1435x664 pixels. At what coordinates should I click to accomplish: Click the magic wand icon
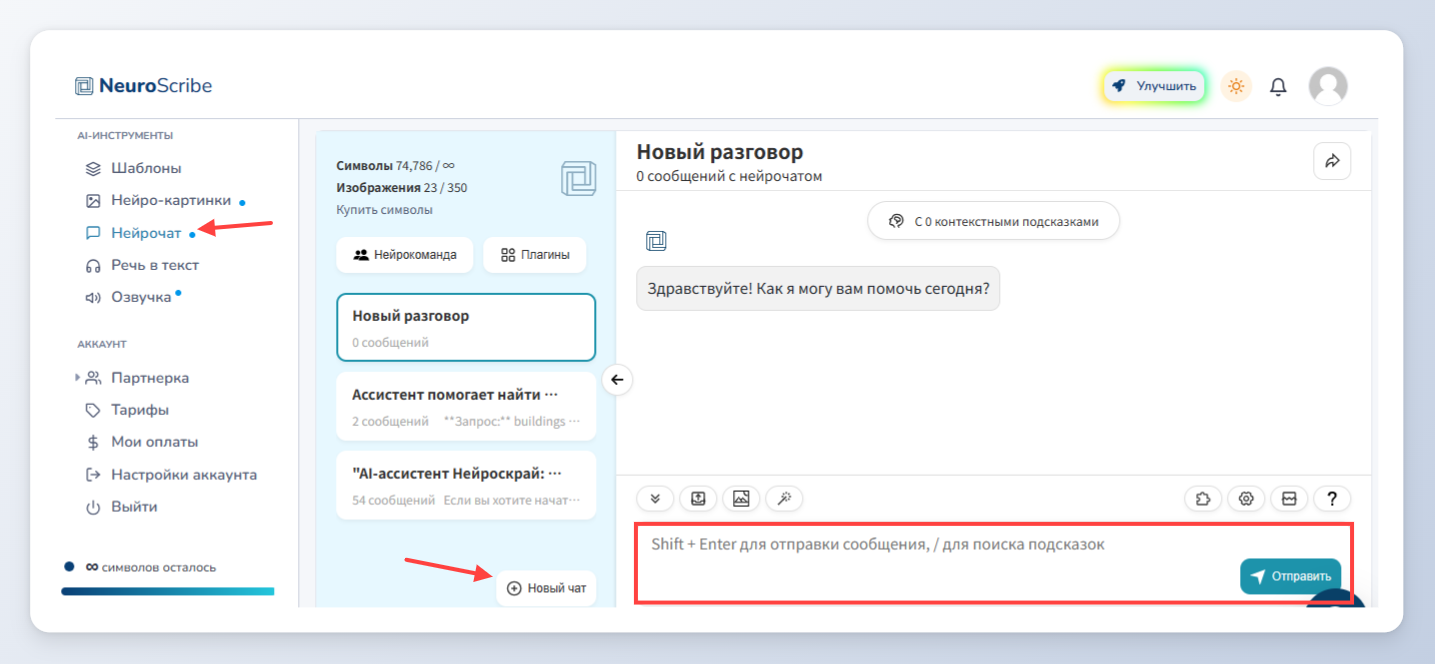click(784, 498)
